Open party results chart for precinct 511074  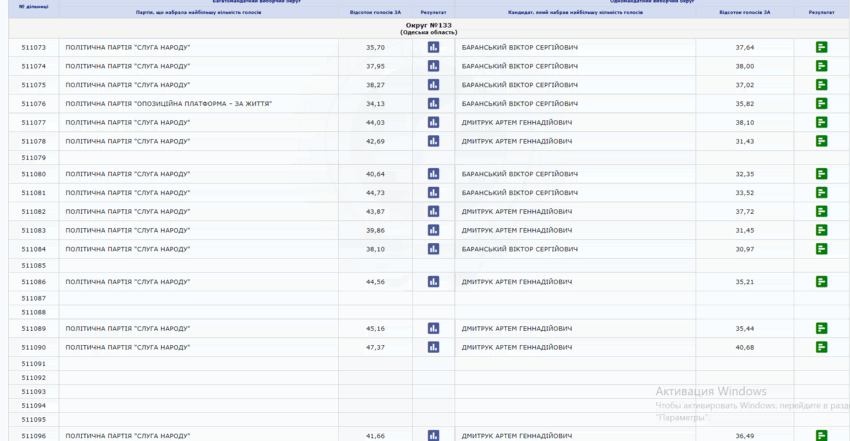(x=433, y=66)
